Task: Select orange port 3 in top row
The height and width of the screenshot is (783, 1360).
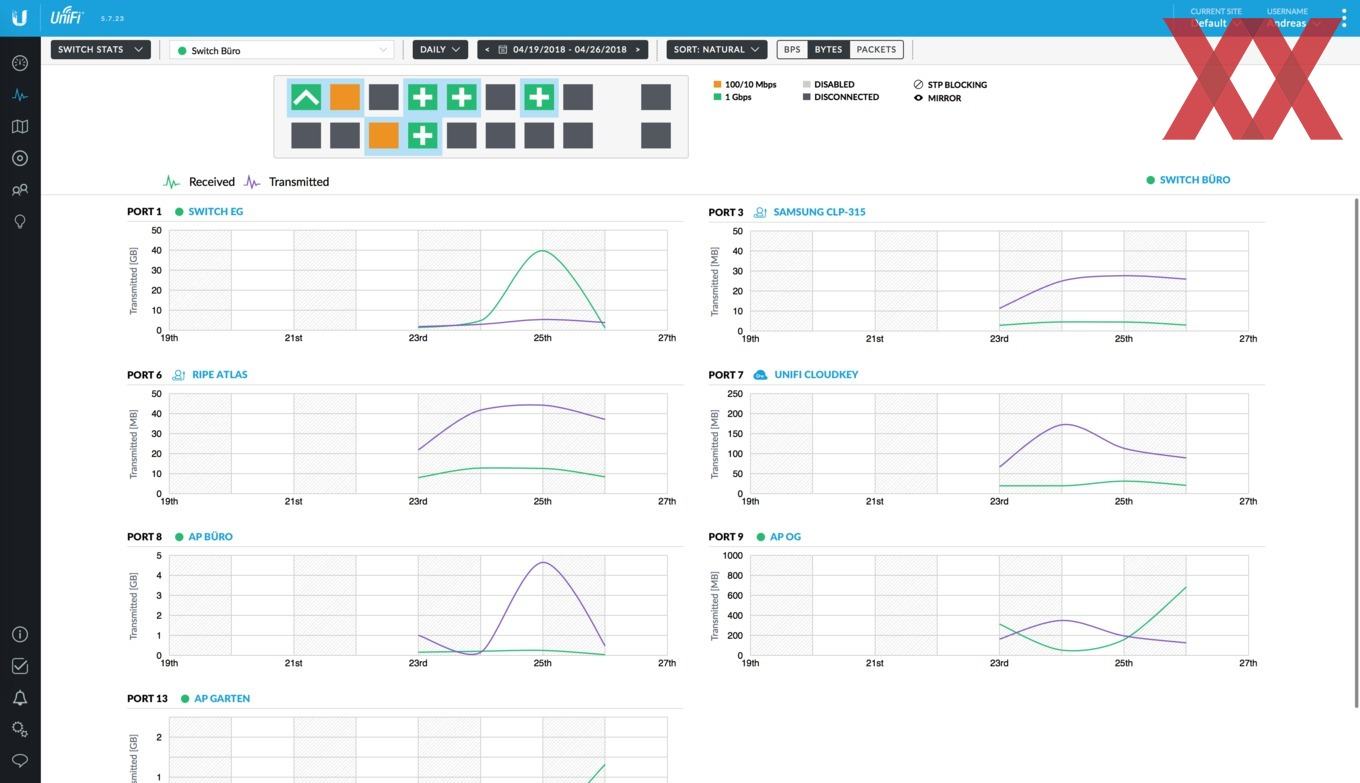Action: [x=345, y=97]
